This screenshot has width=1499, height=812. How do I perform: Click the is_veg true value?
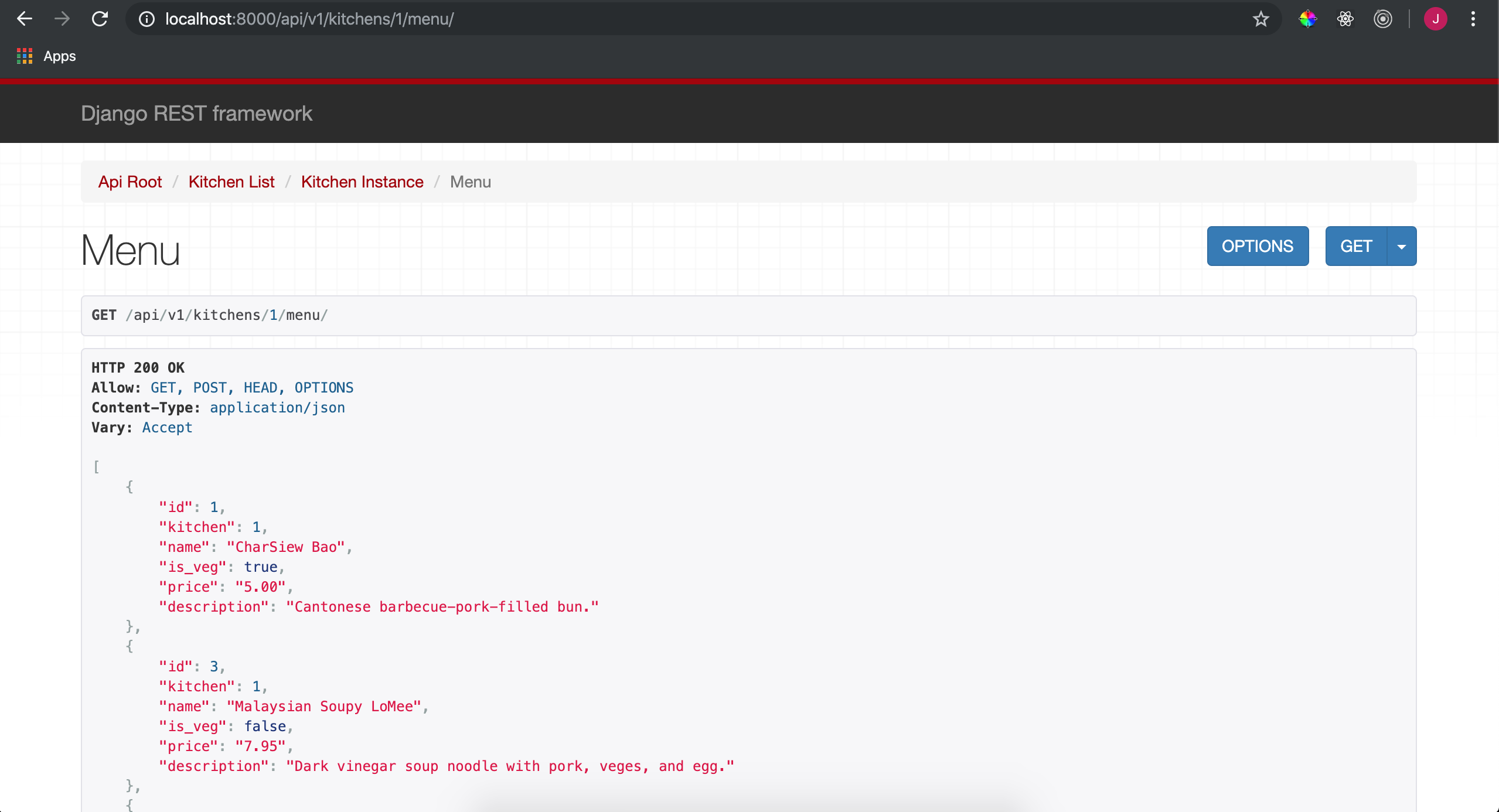tap(261, 567)
